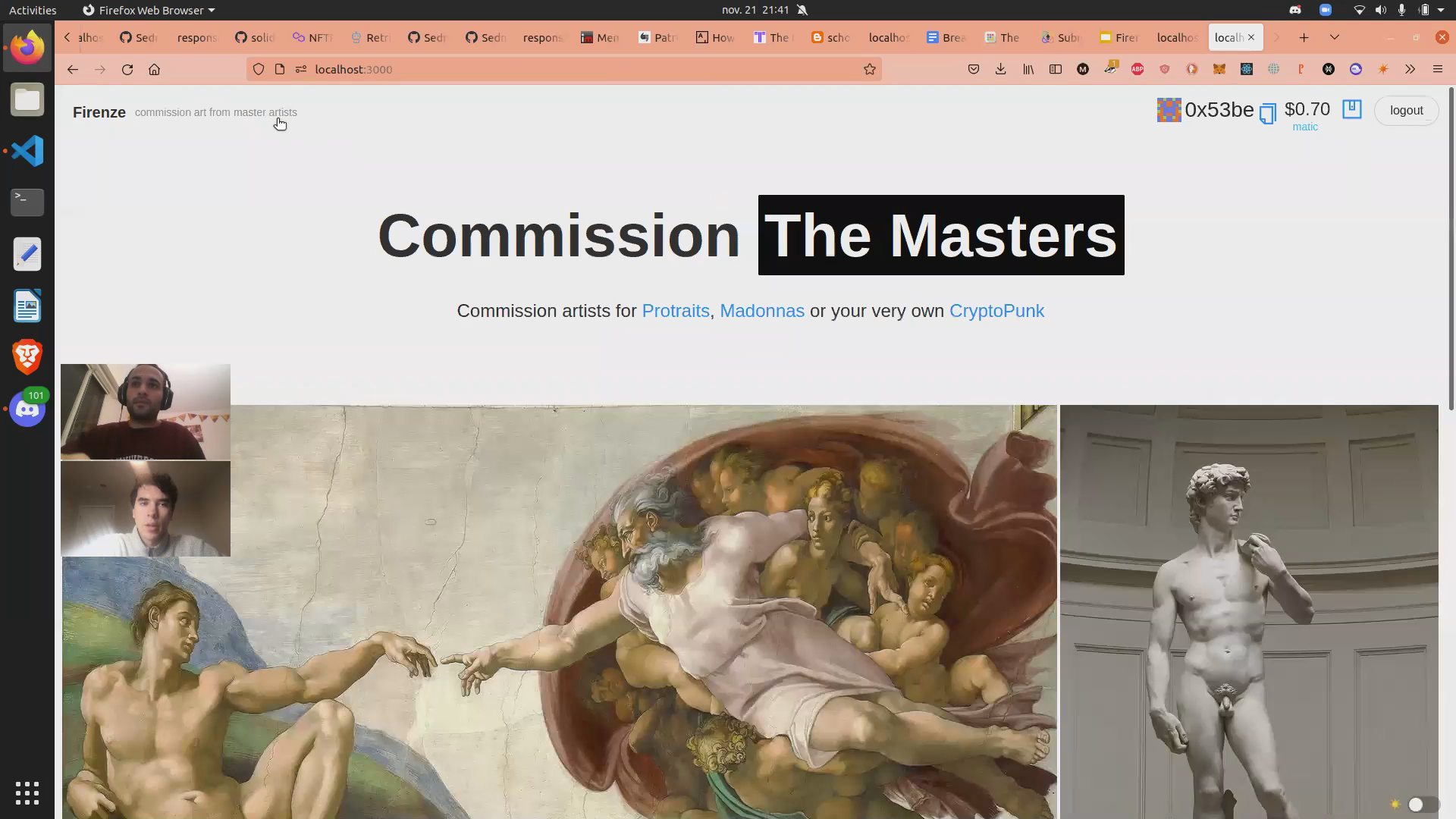The height and width of the screenshot is (819, 1456).
Task: Switch to the NFT tab
Action: coord(312,37)
